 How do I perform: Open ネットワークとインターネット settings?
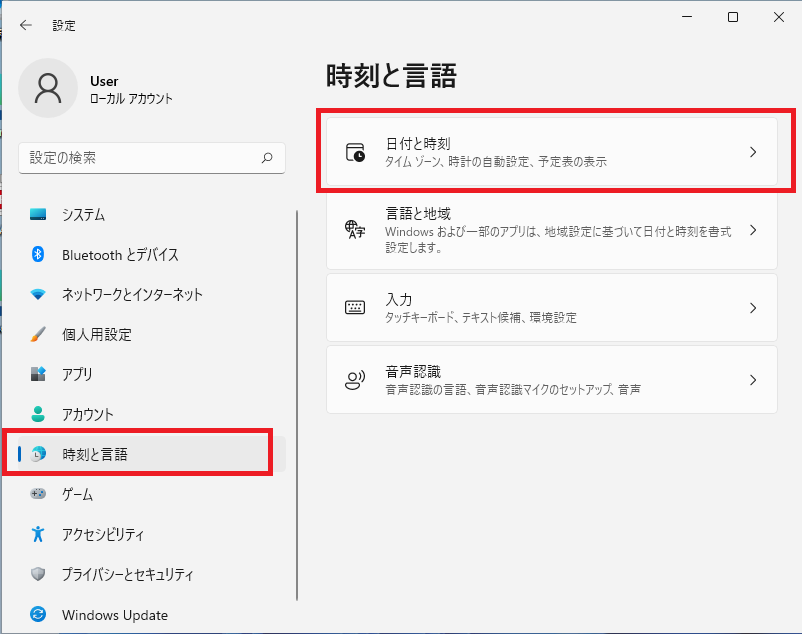(151, 295)
